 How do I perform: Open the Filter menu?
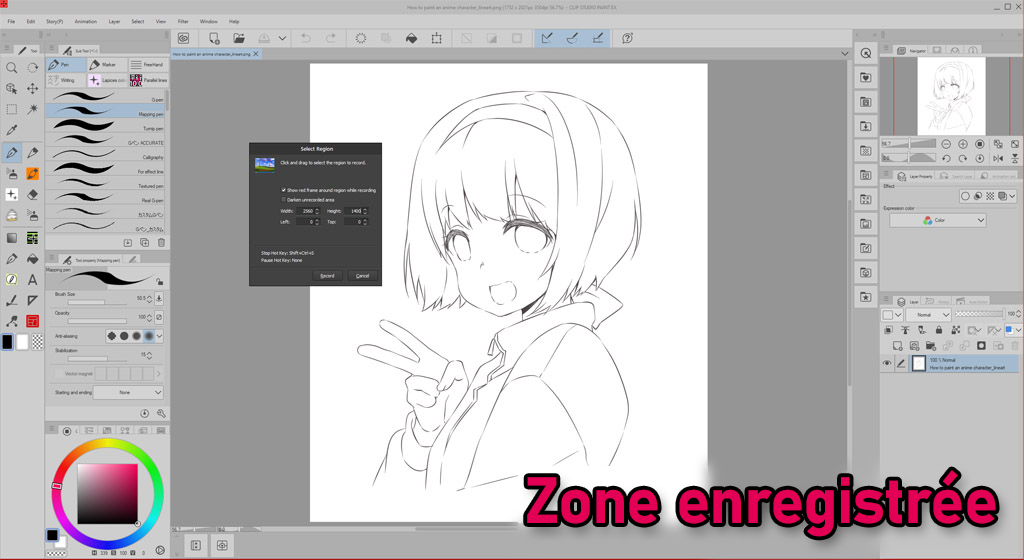click(183, 21)
